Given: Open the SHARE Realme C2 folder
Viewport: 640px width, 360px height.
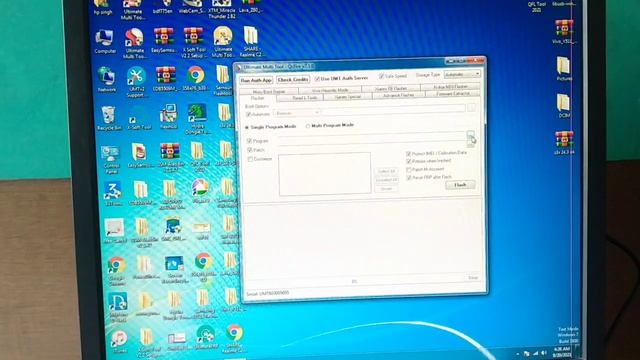Looking at the screenshot, I should (251, 41).
